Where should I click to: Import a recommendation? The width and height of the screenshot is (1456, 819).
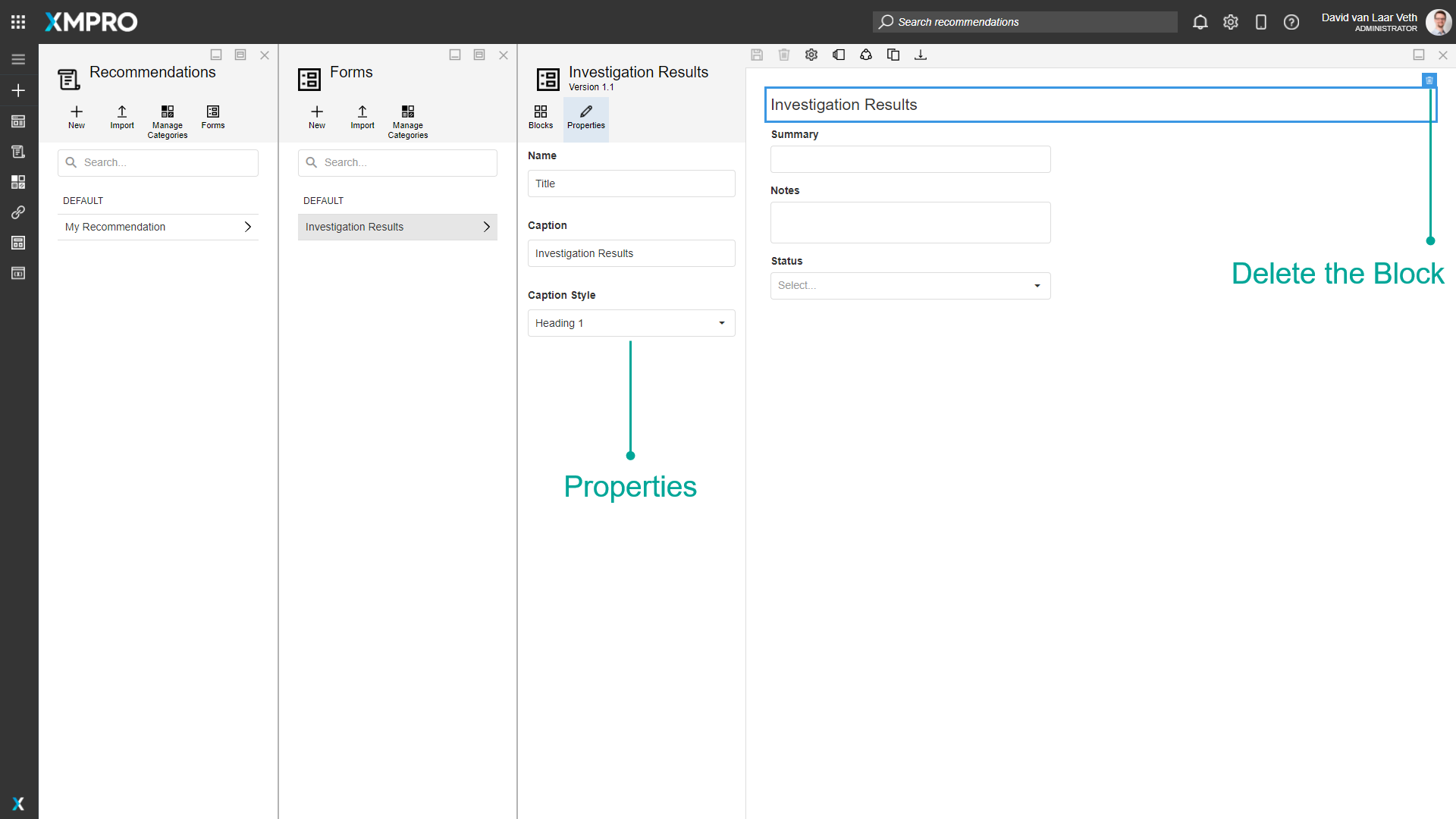[x=121, y=118]
